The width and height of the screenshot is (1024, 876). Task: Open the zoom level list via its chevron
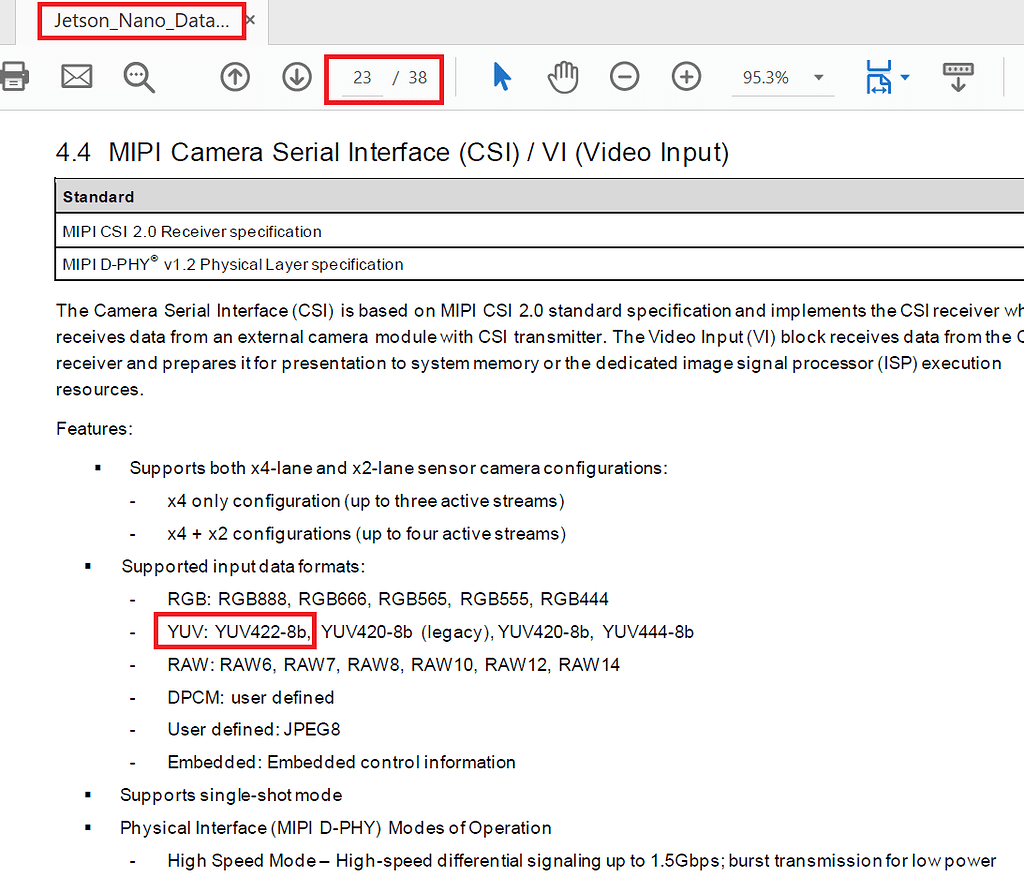tap(818, 77)
